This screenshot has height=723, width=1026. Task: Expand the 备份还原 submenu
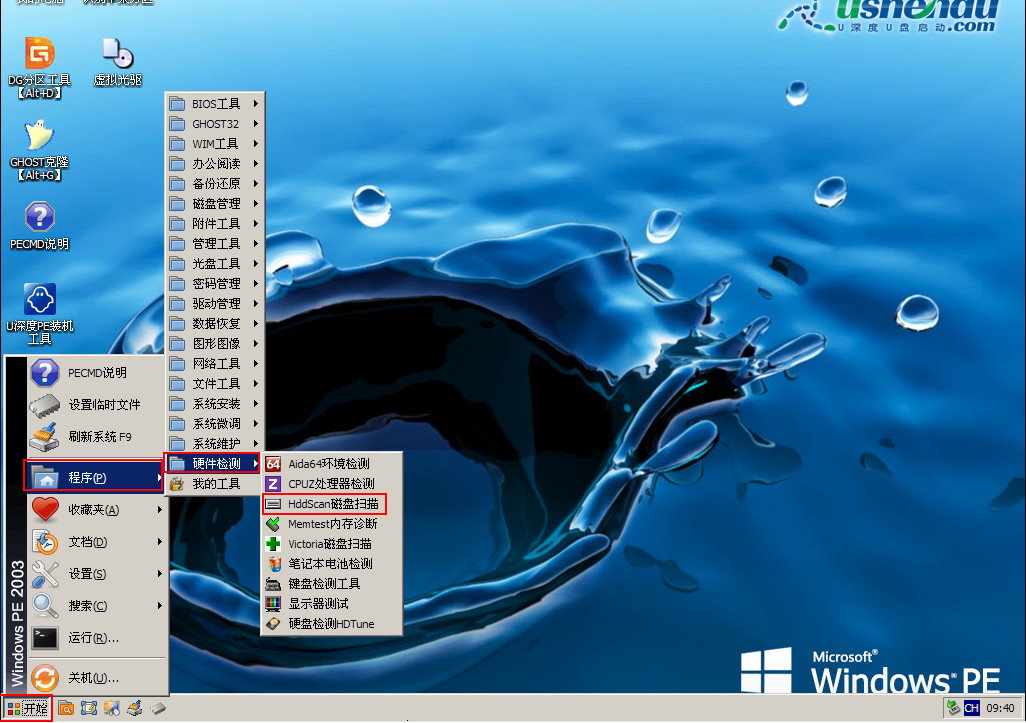pos(215,184)
